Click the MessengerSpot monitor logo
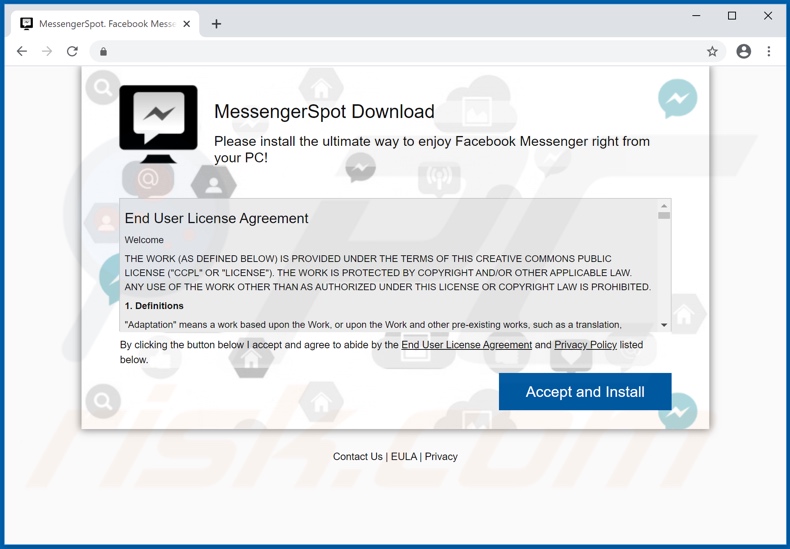Image resolution: width=790 pixels, height=549 pixels. [158, 124]
